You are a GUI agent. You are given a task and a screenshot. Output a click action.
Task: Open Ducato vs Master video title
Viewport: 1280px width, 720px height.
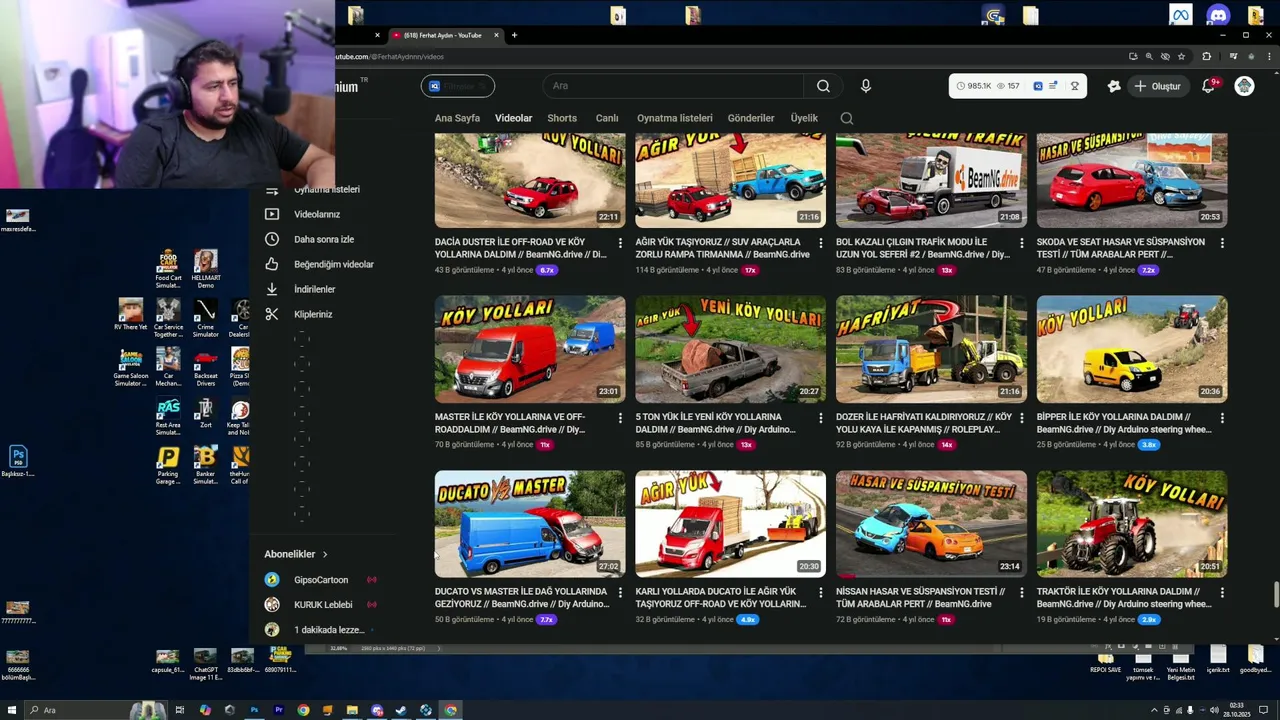(522, 598)
